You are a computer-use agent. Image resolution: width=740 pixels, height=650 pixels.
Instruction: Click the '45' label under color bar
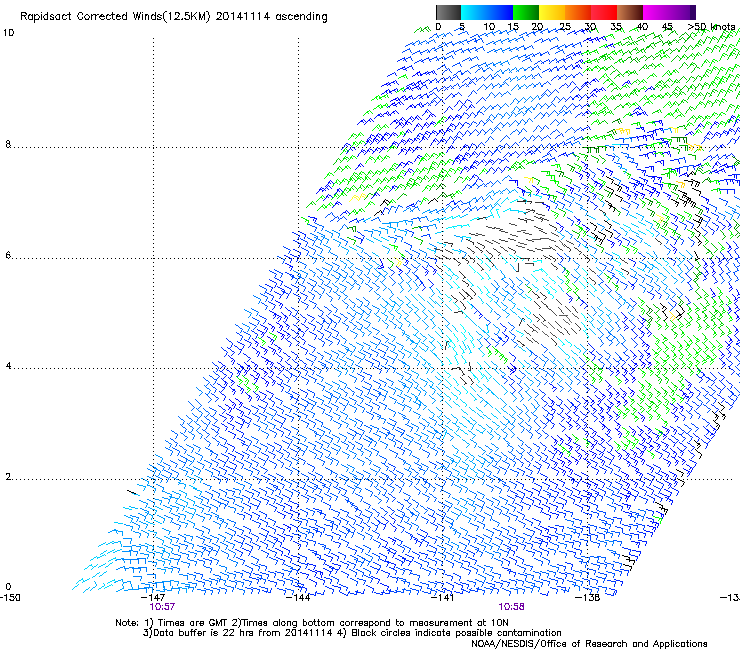[x=667, y=27]
